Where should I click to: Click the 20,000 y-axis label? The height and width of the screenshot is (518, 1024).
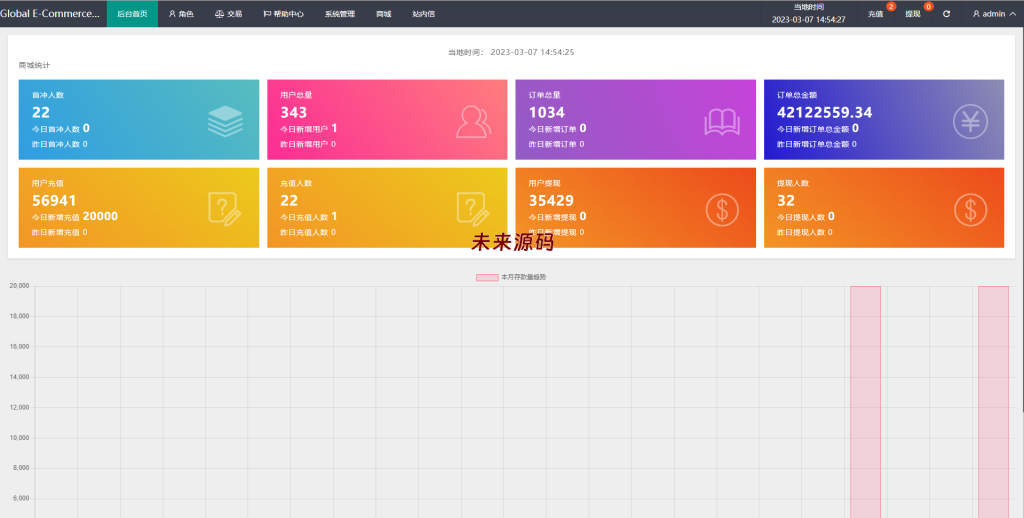click(x=19, y=286)
